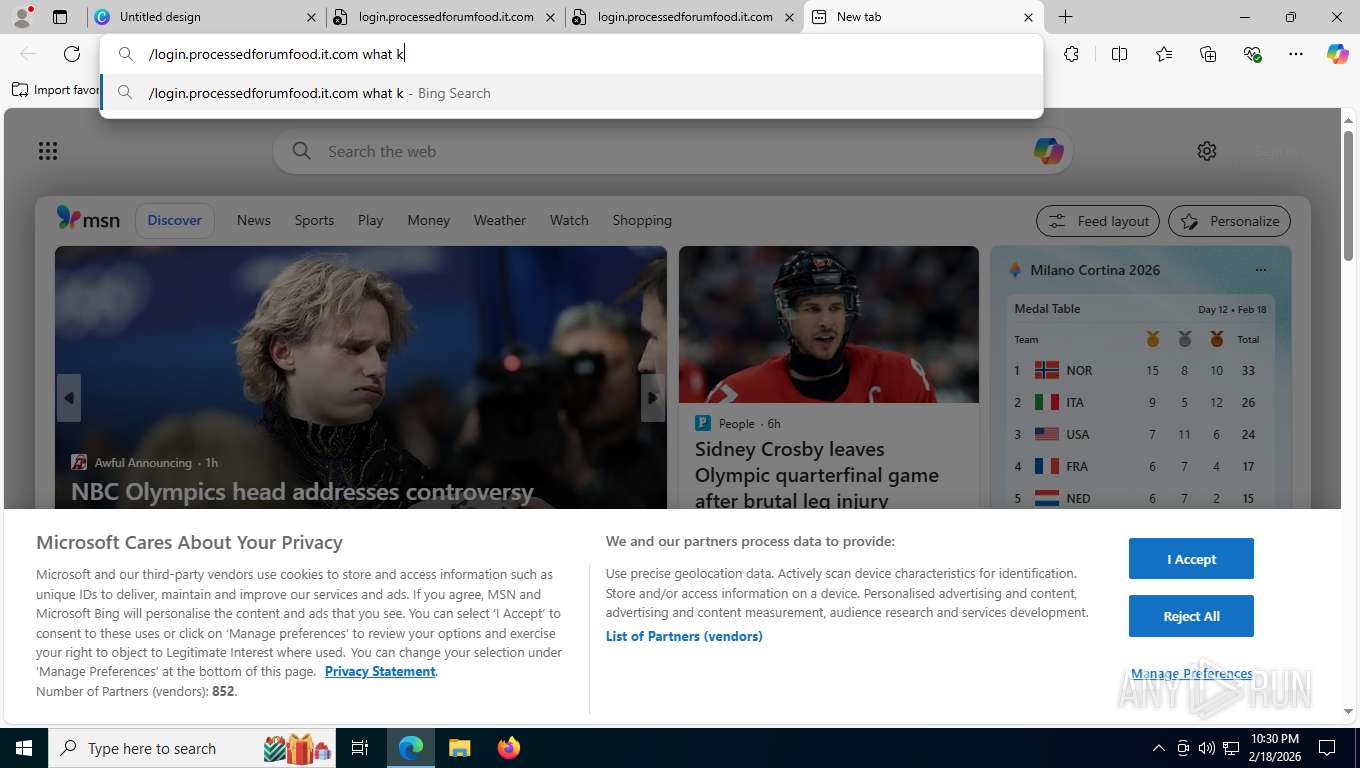
Task: Open the Copilot sidebar icon
Action: pyautogui.click(x=1338, y=54)
